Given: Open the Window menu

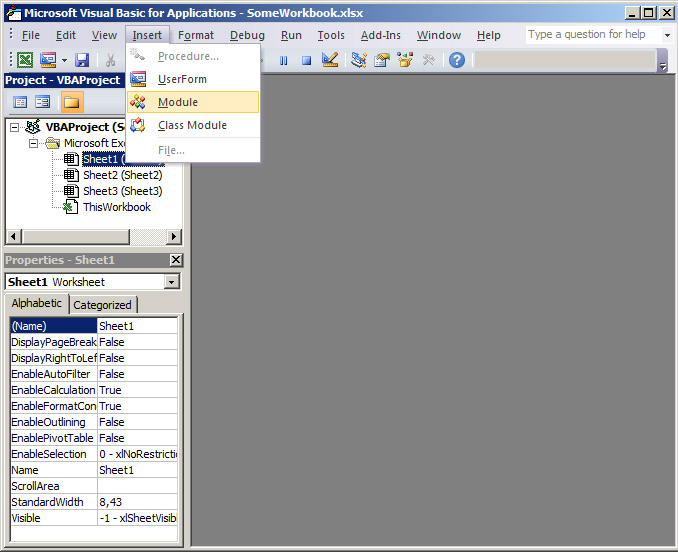Looking at the screenshot, I should pos(439,35).
